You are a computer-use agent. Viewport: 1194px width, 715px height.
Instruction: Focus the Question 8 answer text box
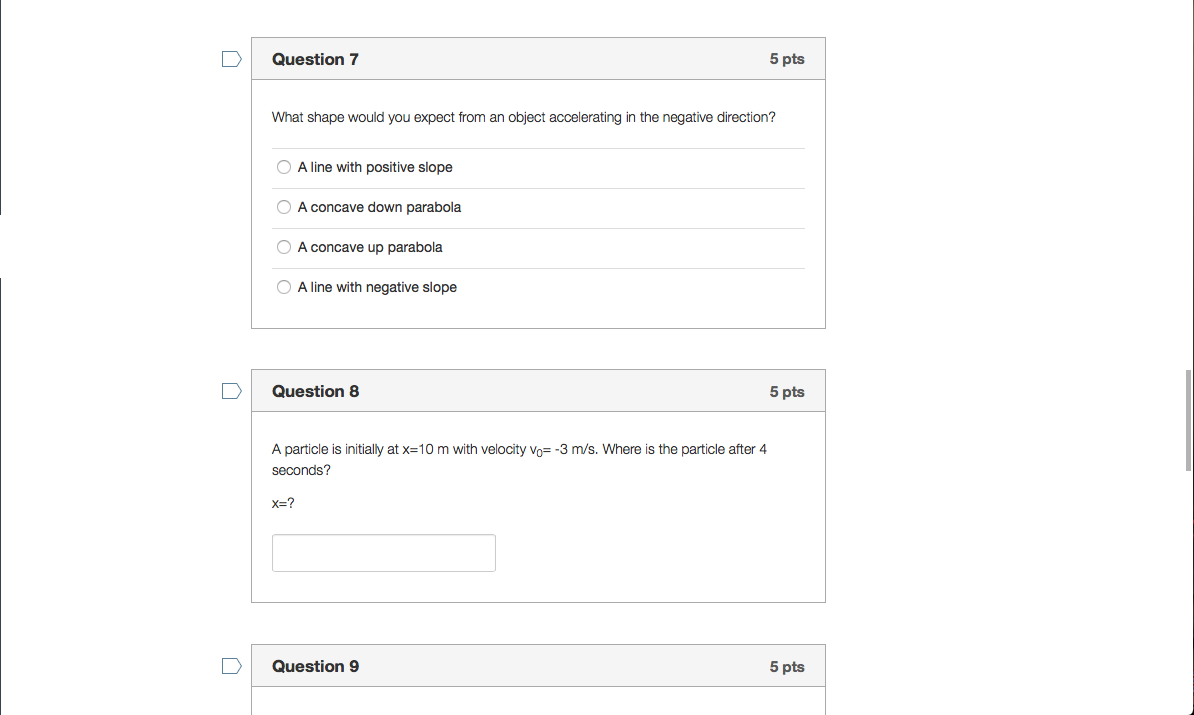pos(383,553)
